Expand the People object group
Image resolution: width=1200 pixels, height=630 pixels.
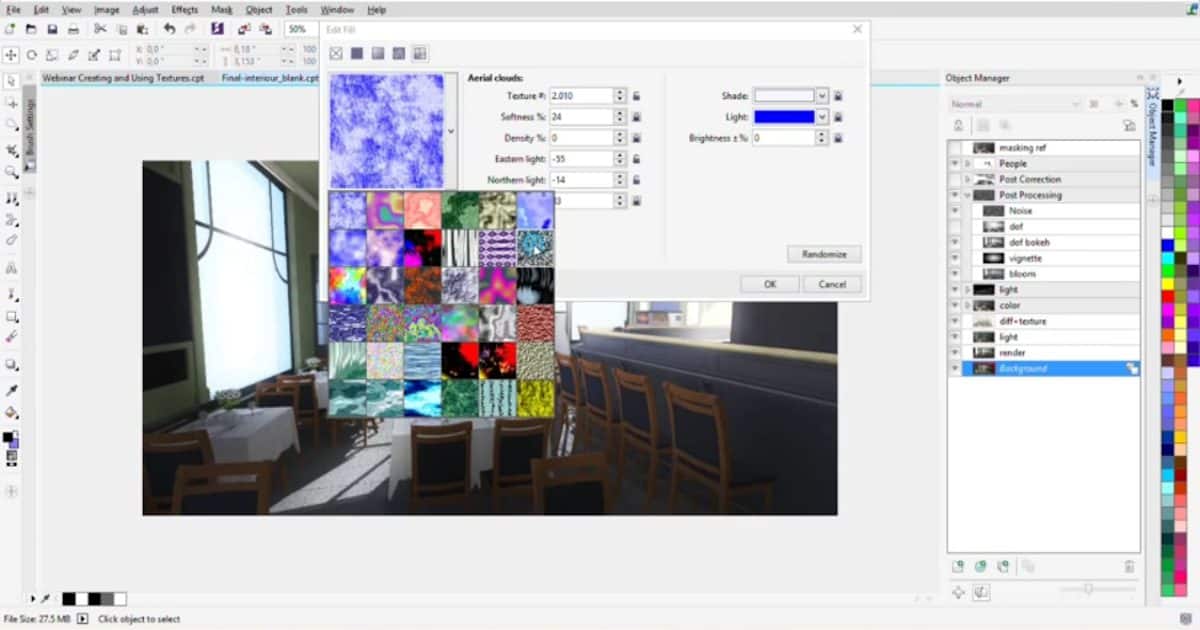click(966, 163)
